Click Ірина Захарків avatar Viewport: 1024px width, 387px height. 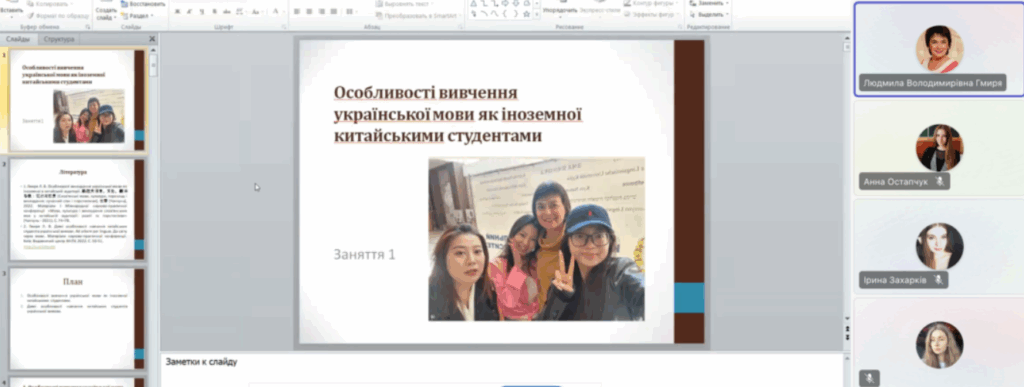(x=939, y=246)
